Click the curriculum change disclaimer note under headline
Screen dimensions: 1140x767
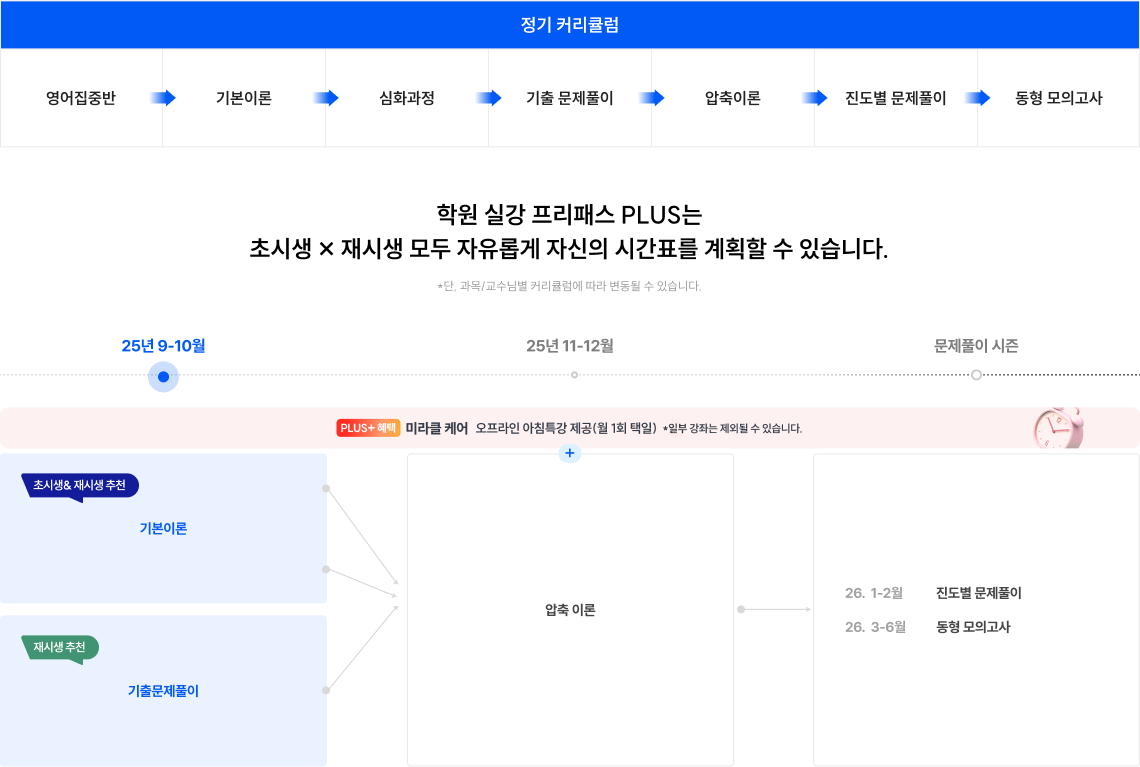(x=569, y=286)
